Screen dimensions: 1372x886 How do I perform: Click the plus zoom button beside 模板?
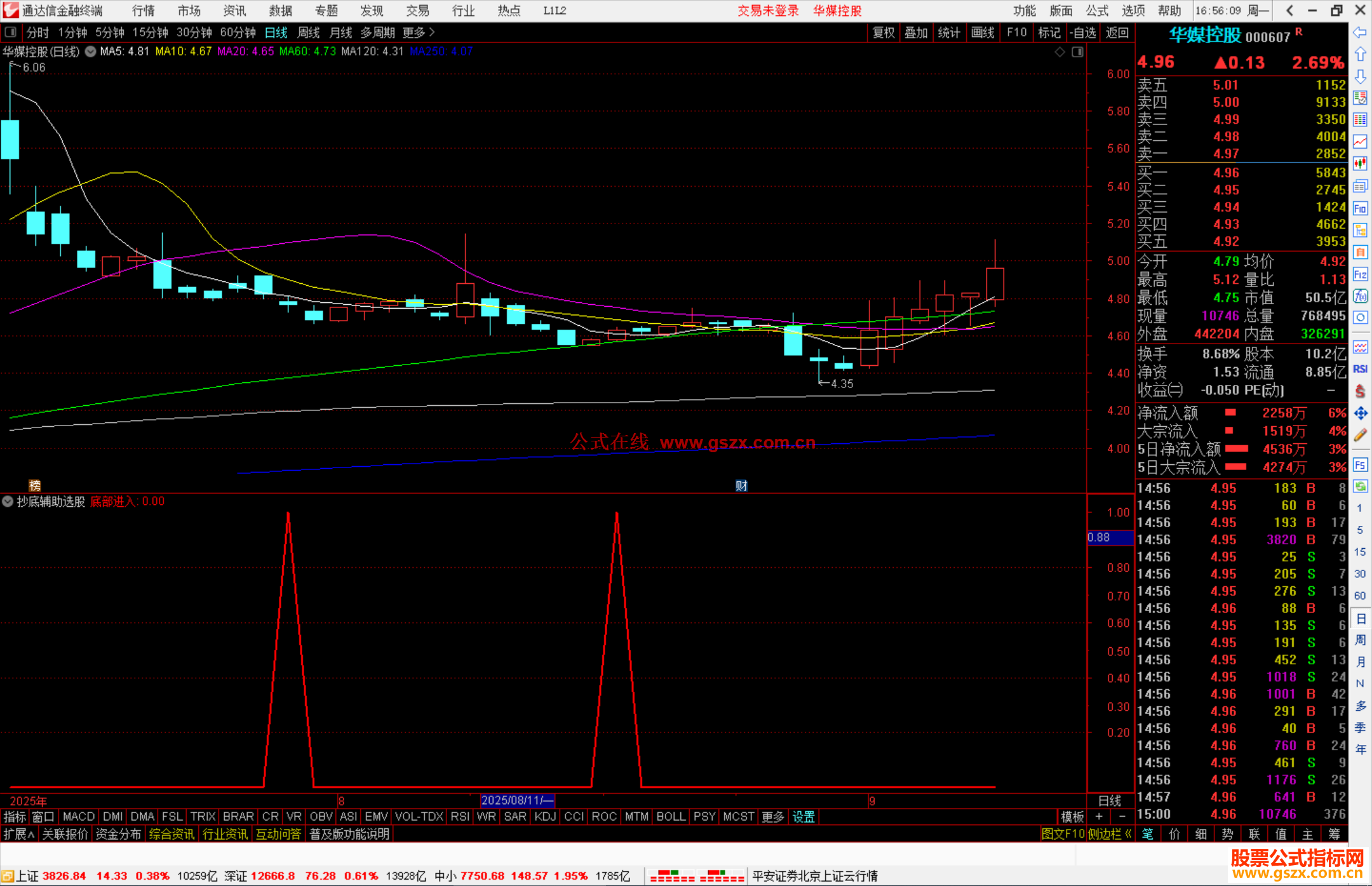point(1099,817)
